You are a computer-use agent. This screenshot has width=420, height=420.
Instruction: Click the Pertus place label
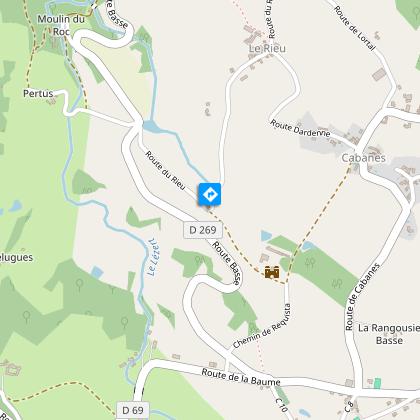(x=38, y=94)
